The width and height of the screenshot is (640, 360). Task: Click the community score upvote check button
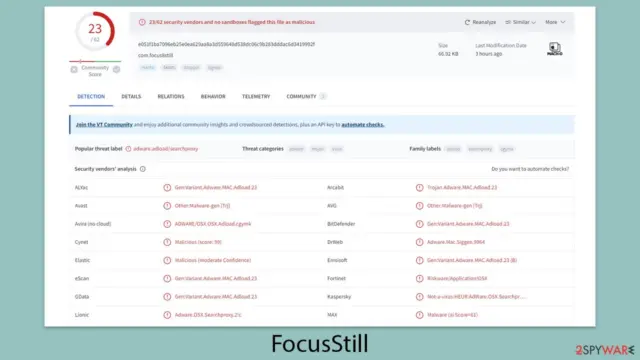tap(116, 70)
